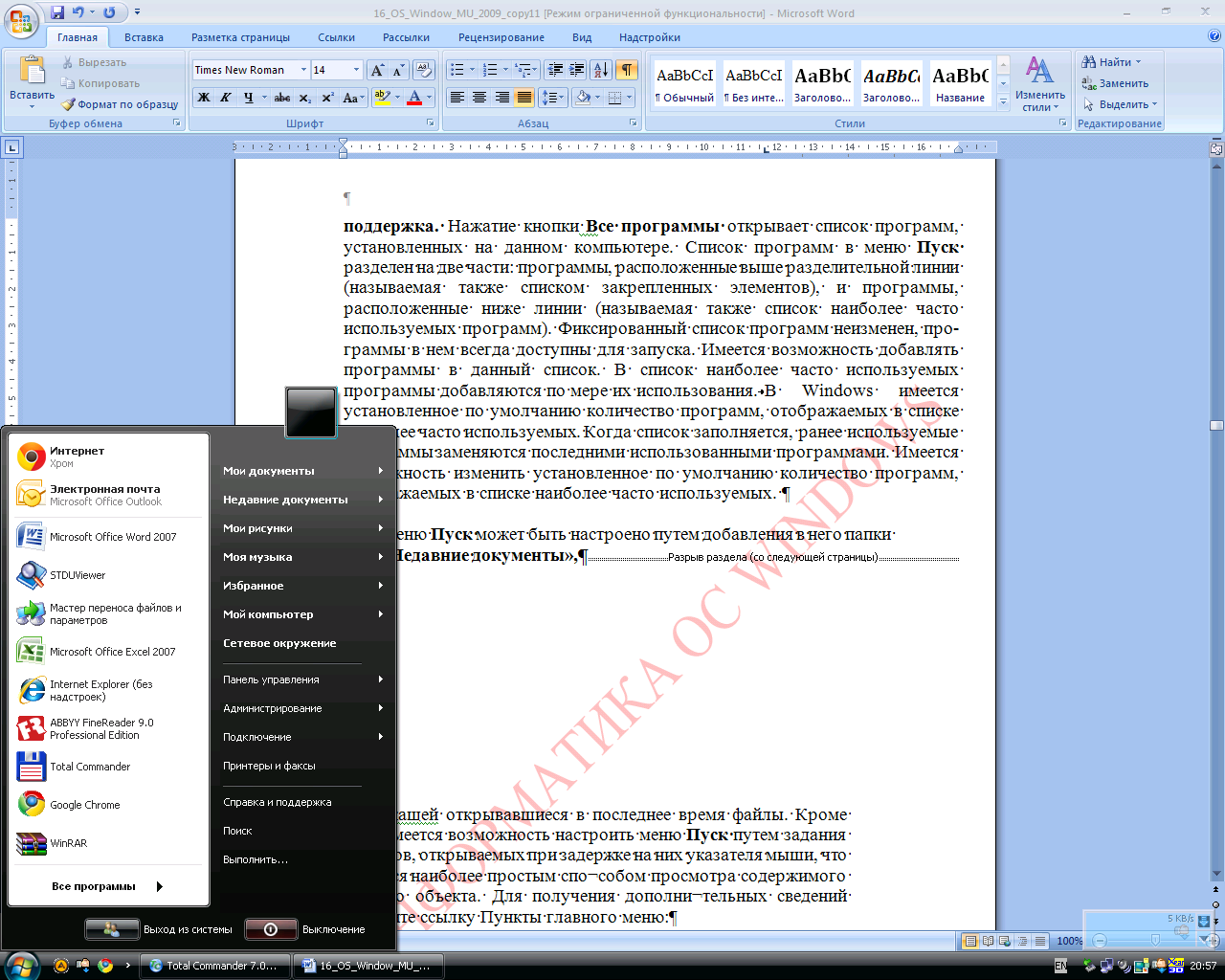1225x980 pixels.
Task: Click Выполнить... in Start menu
Action: click(302, 859)
